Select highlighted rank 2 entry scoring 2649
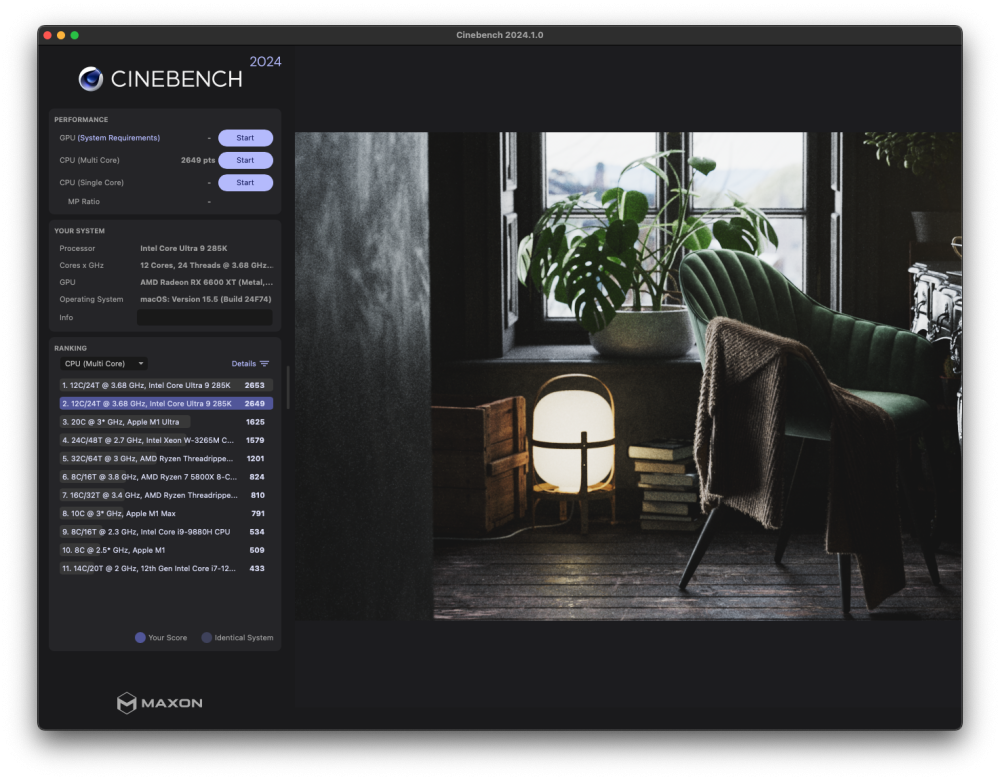1000x780 pixels. click(166, 404)
